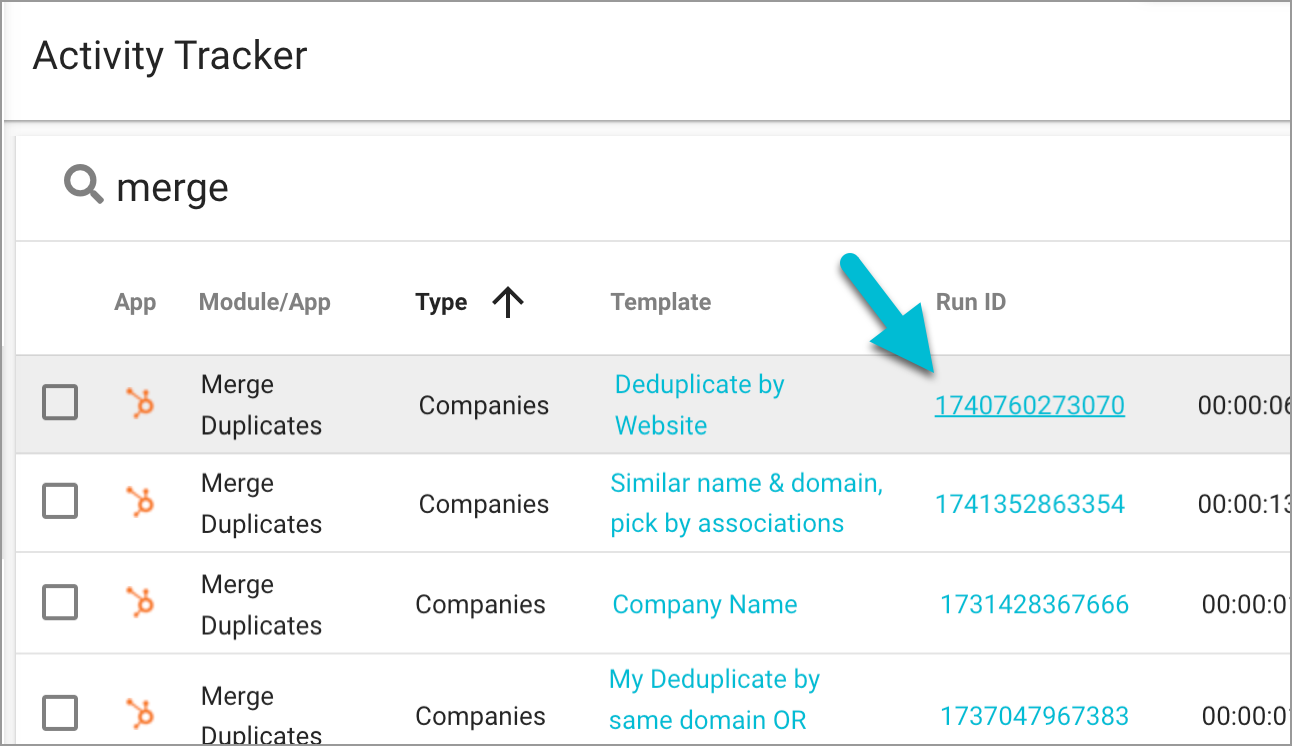
Task: Click HubSpot icon in Deduplicate by Website row
Action: point(138,404)
